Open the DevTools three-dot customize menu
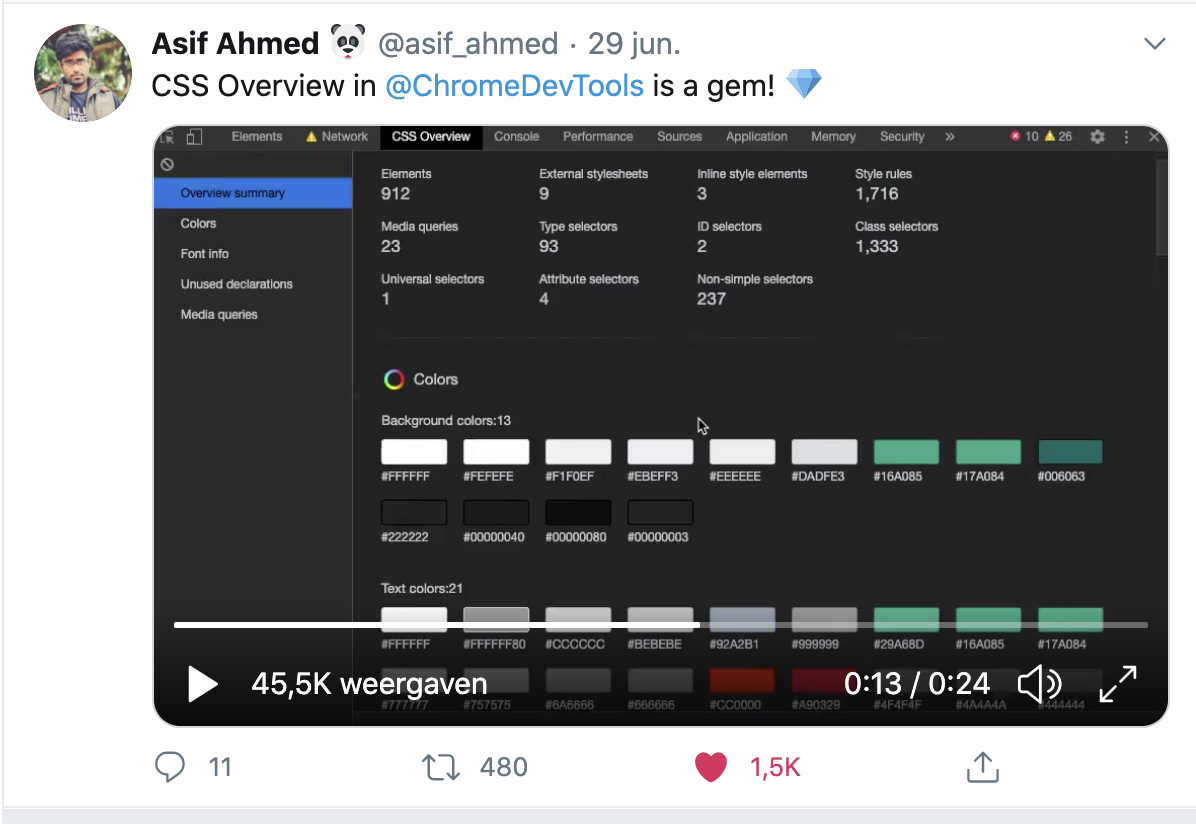The image size is (1196, 824). [x=1125, y=137]
